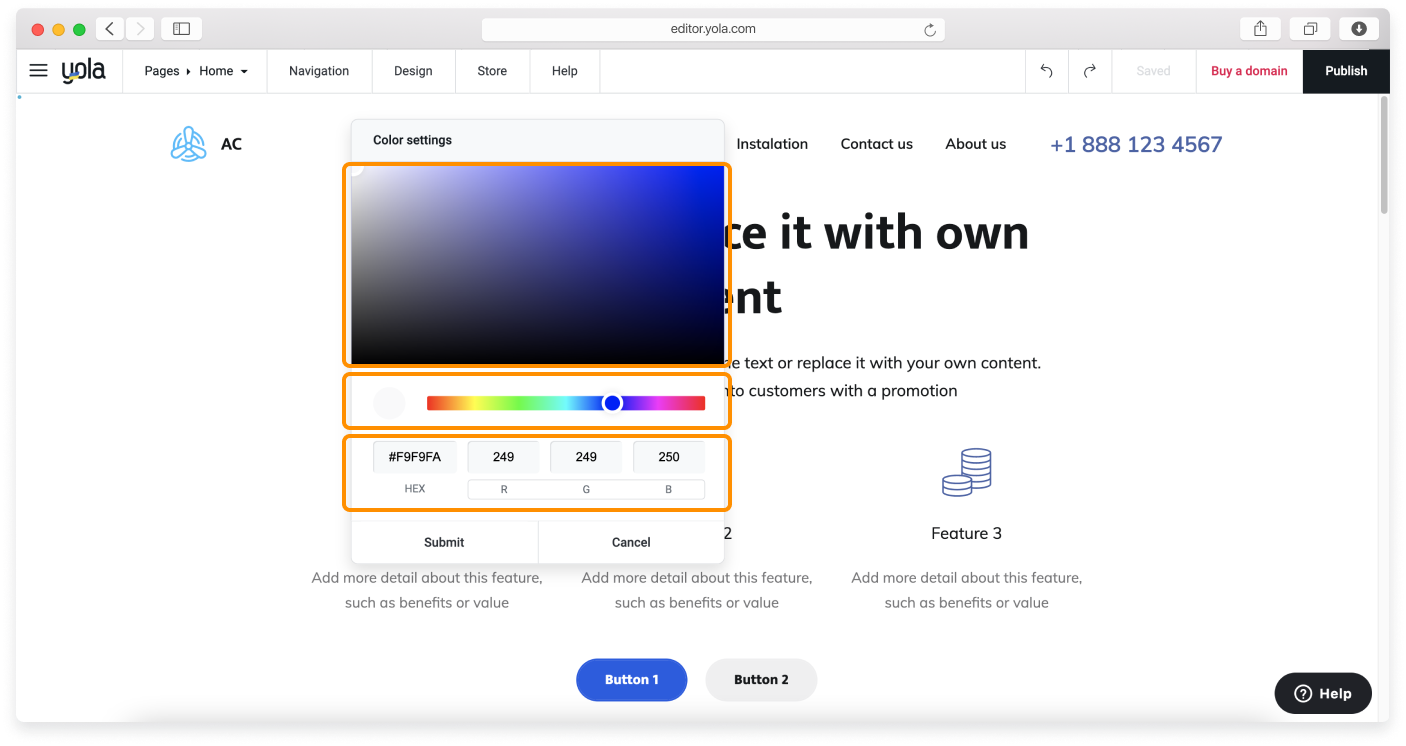Screen dimensions: 1406x746
Task: Redo the last change
Action: 1089,70
